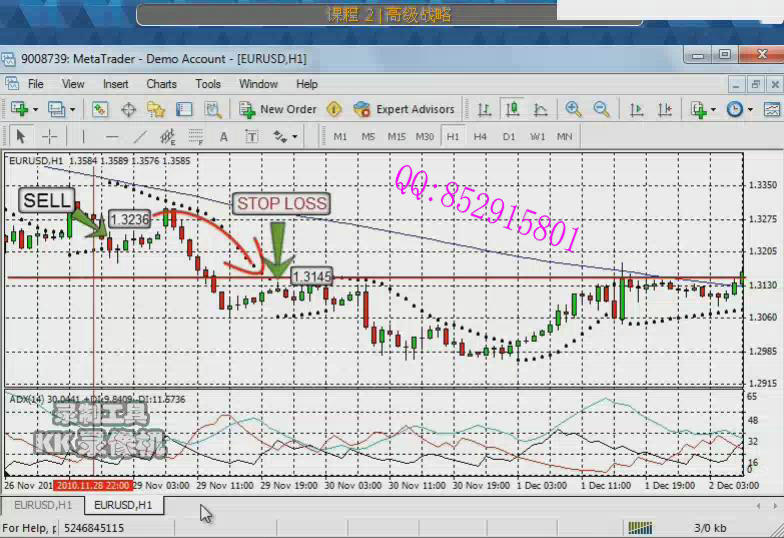Open the Charts menu
The image size is (784, 538).
[x=161, y=84]
